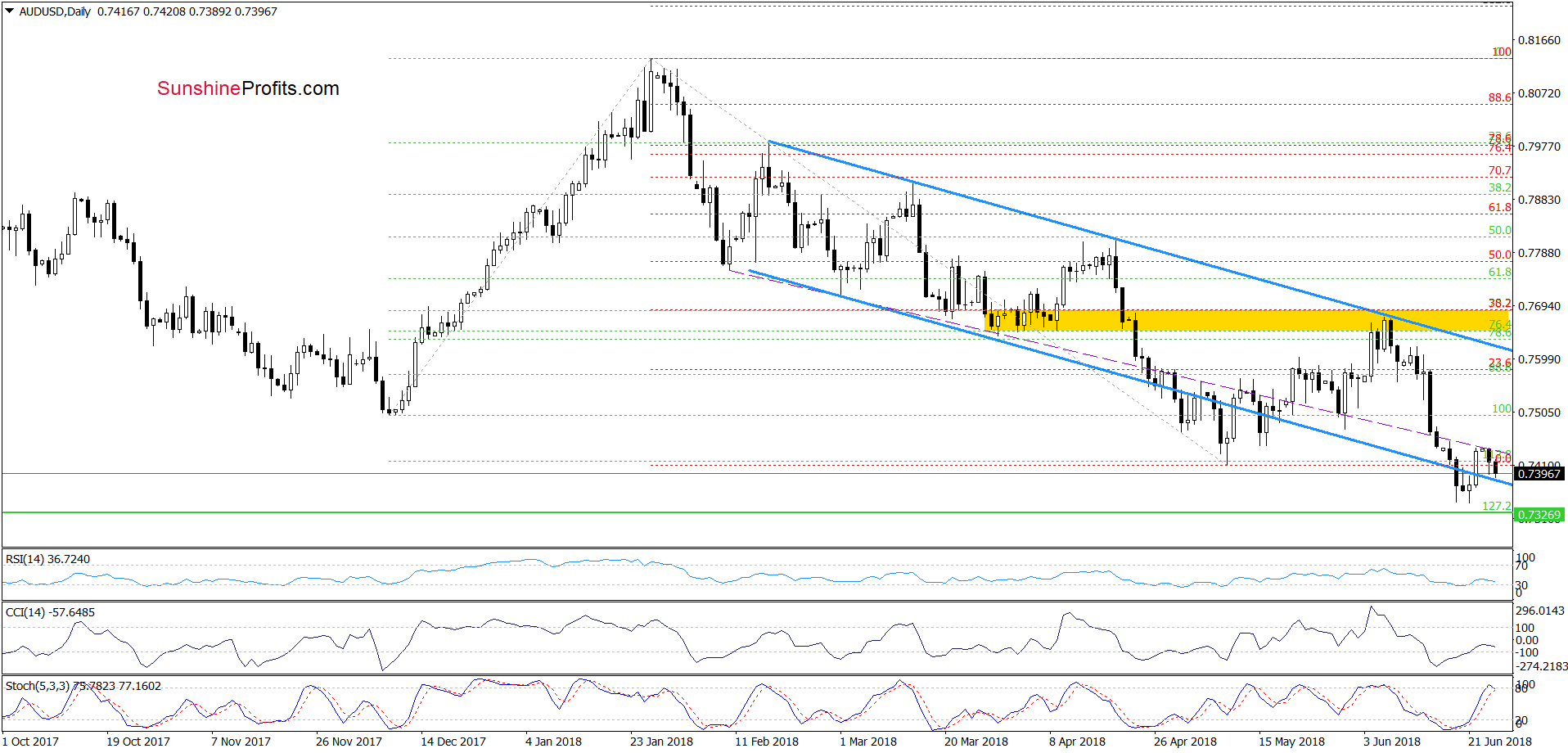1568x753 pixels.
Task: Click the red 70.7 Fibonacci level label
Action: click(1499, 171)
